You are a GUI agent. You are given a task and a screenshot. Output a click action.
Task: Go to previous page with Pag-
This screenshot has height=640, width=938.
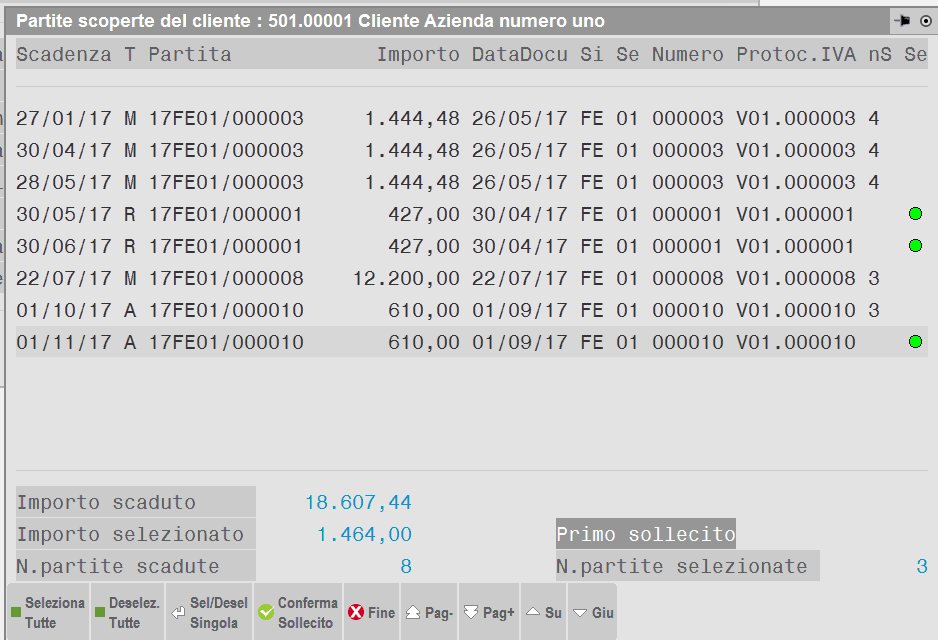click(x=430, y=613)
